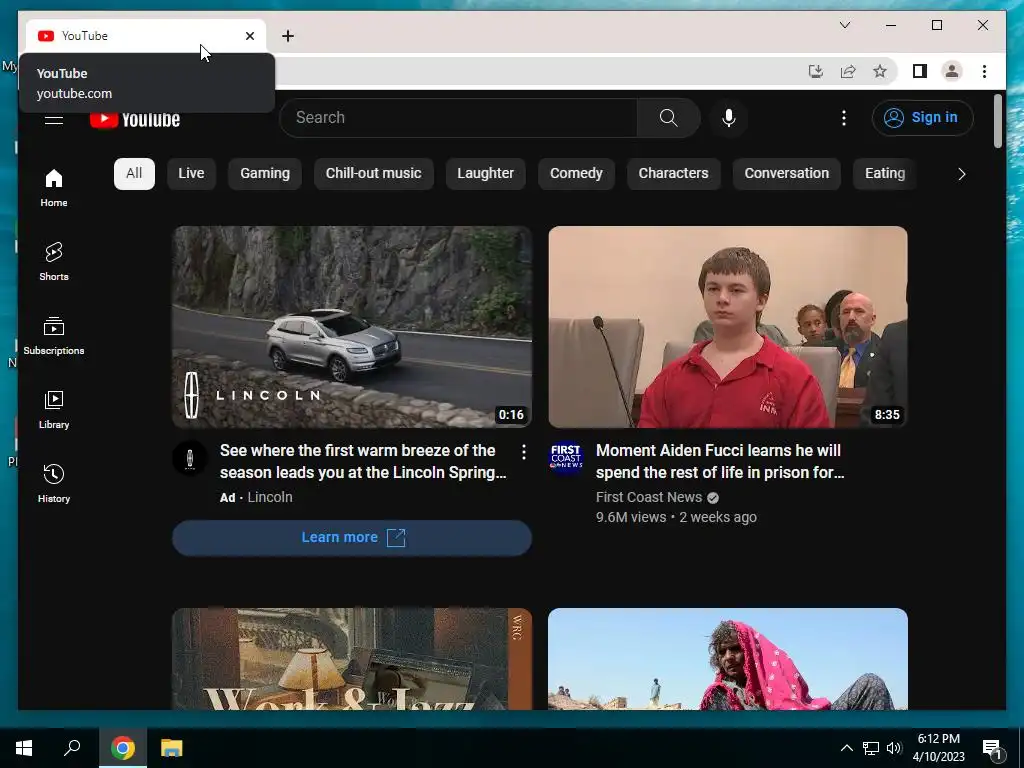Open a new Chrome tab

tap(288, 36)
